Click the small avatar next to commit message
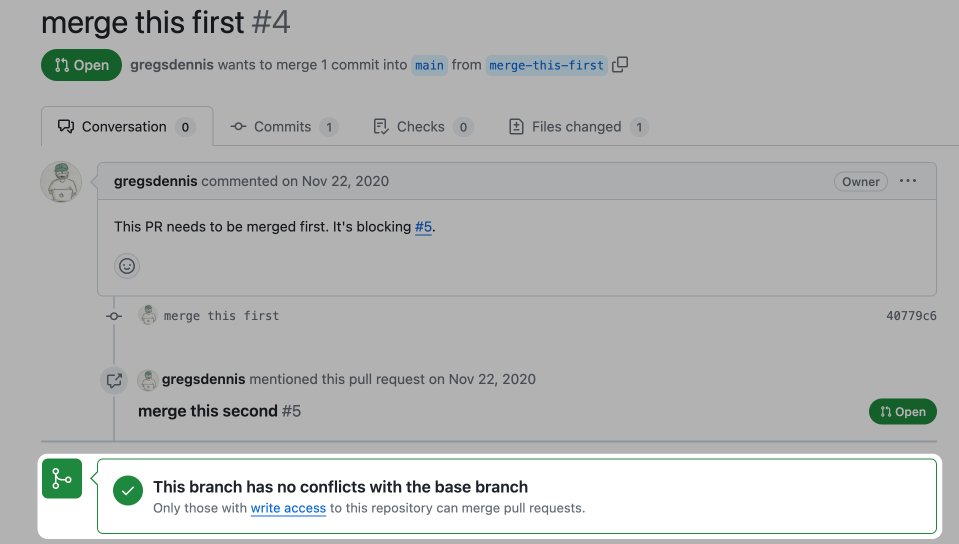Viewport: 959px width, 544px height. [x=148, y=316]
